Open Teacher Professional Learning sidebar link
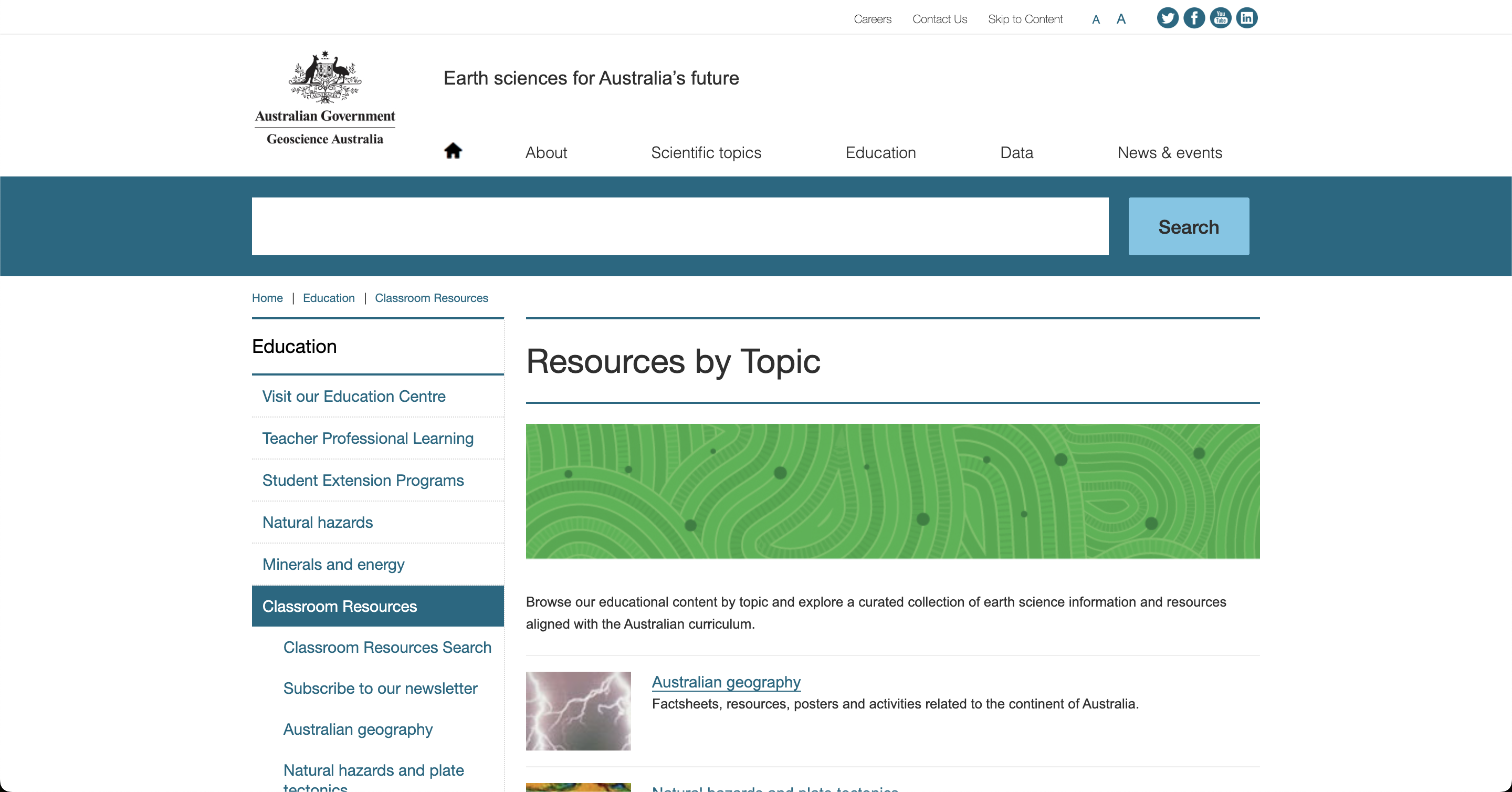 [x=368, y=439]
